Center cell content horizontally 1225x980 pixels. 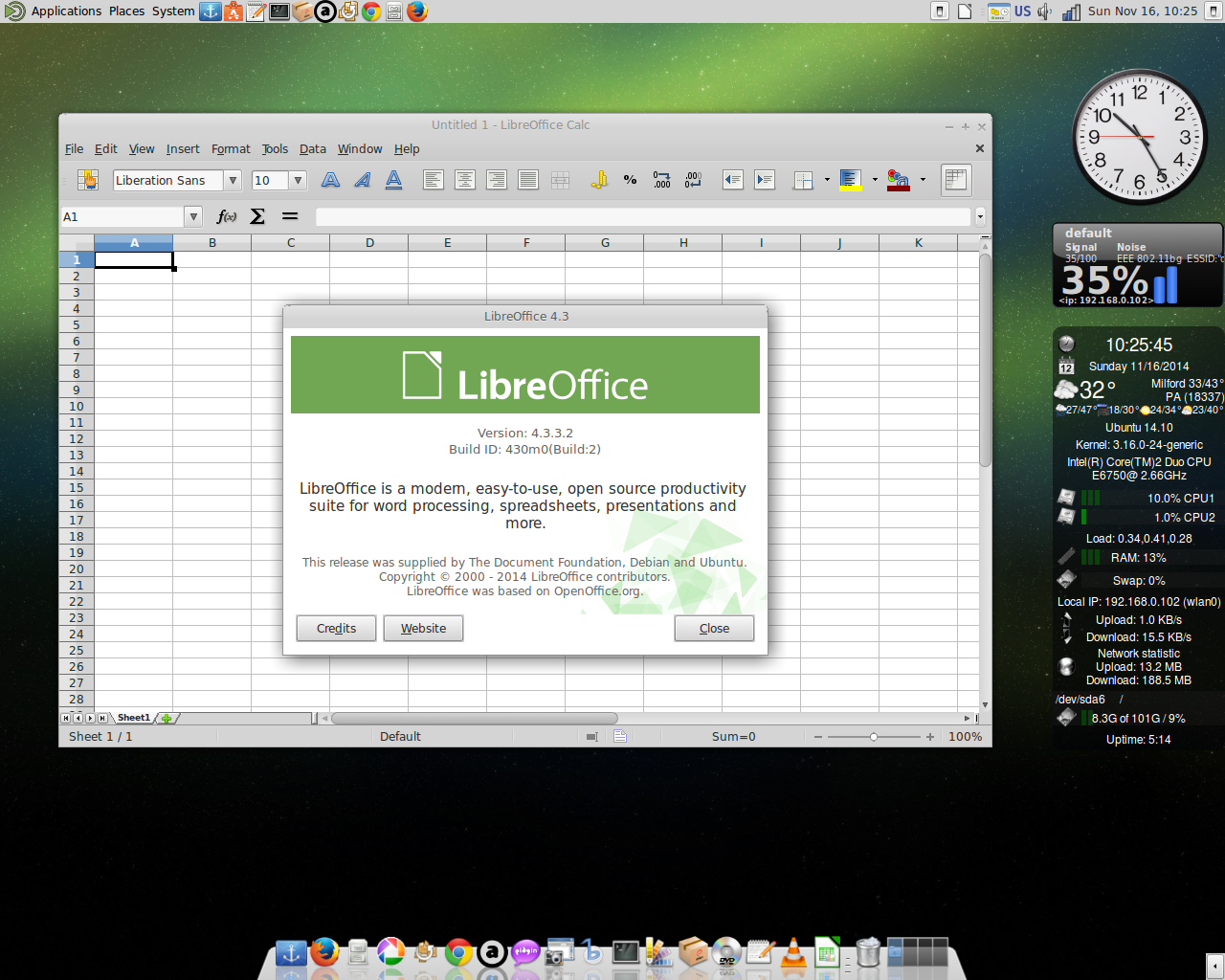tap(465, 180)
